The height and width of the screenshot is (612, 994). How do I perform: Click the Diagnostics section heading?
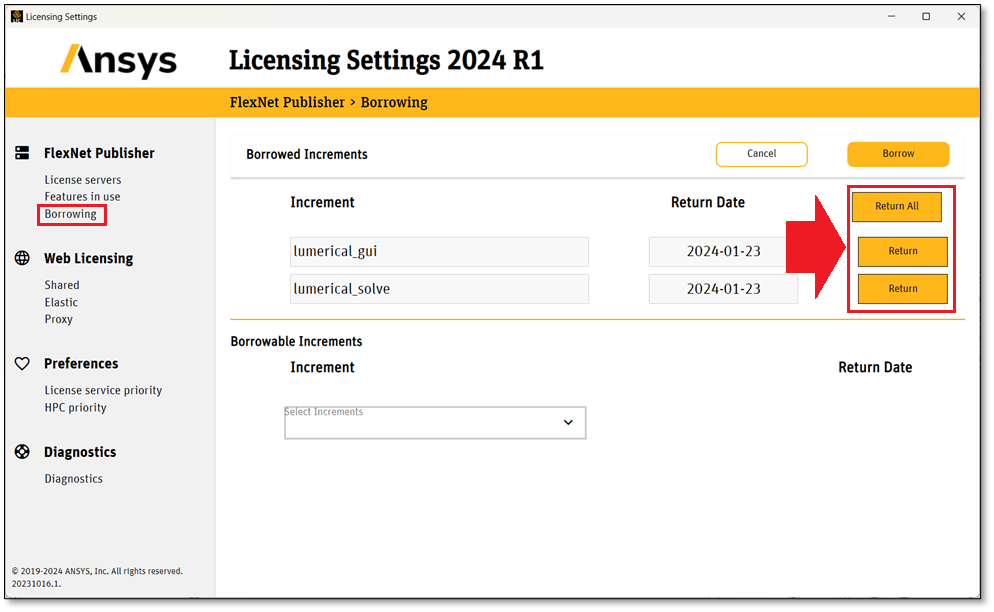tap(80, 452)
